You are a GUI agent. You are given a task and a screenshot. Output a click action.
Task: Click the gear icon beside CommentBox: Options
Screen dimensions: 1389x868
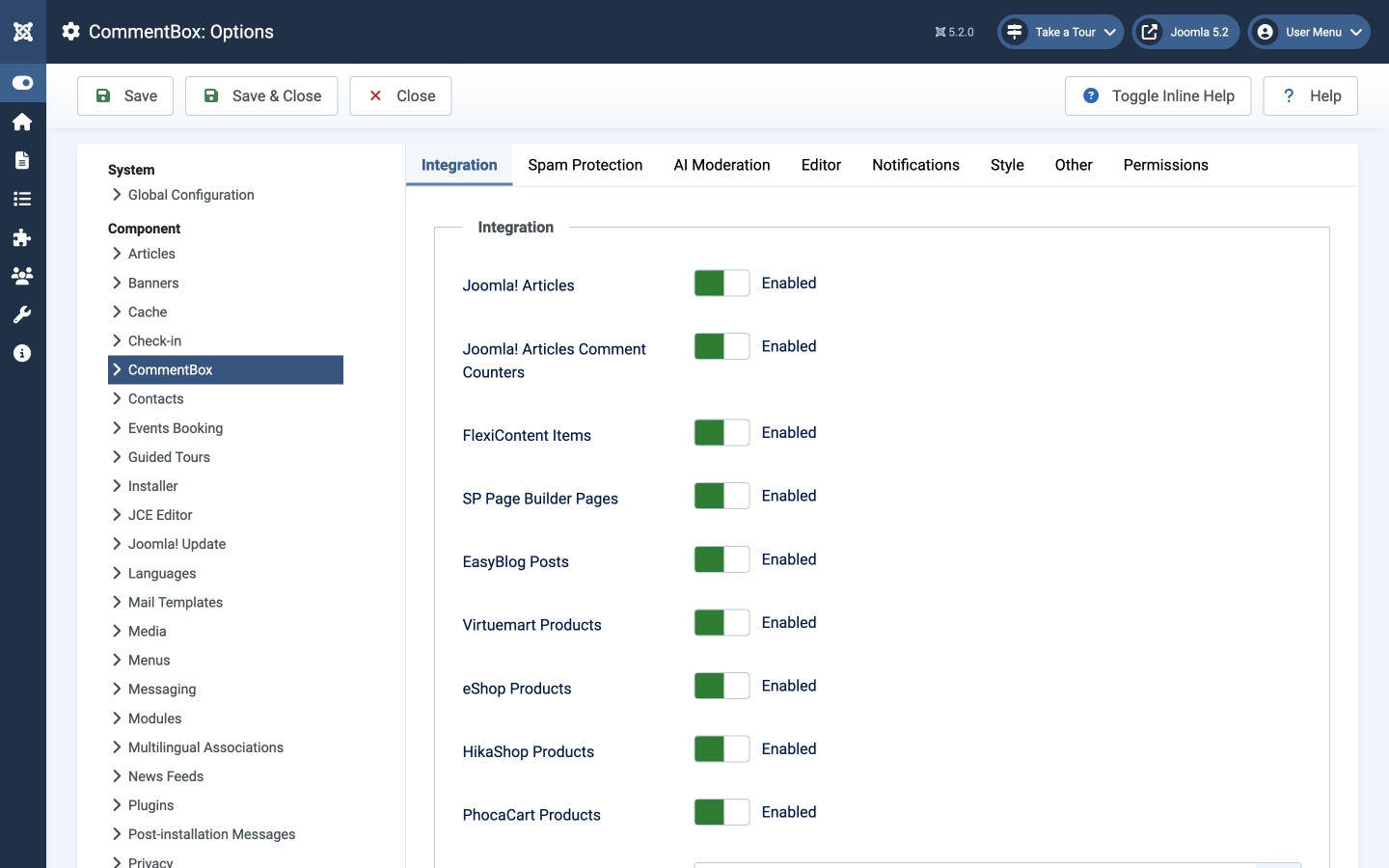70,32
